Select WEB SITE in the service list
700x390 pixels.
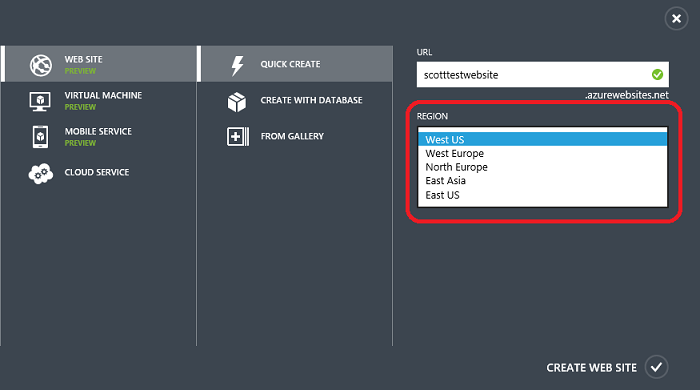[99, 64]
